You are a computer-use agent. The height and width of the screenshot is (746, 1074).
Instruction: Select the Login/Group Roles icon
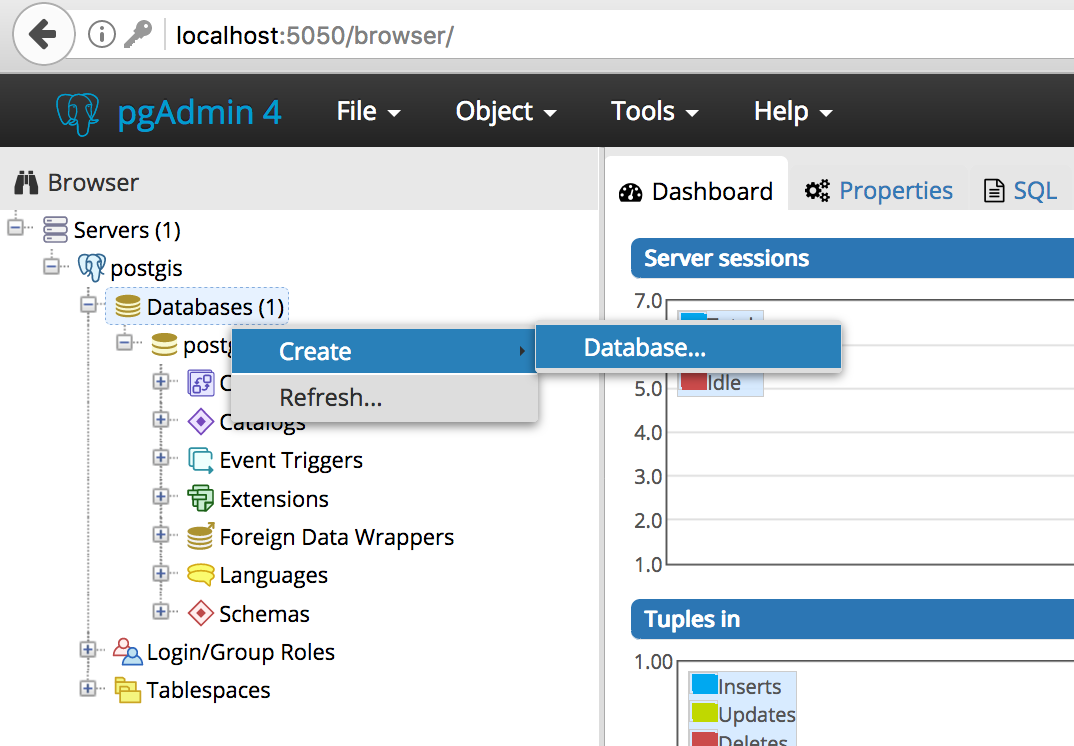pyautogui.click(x=129, y=651)
